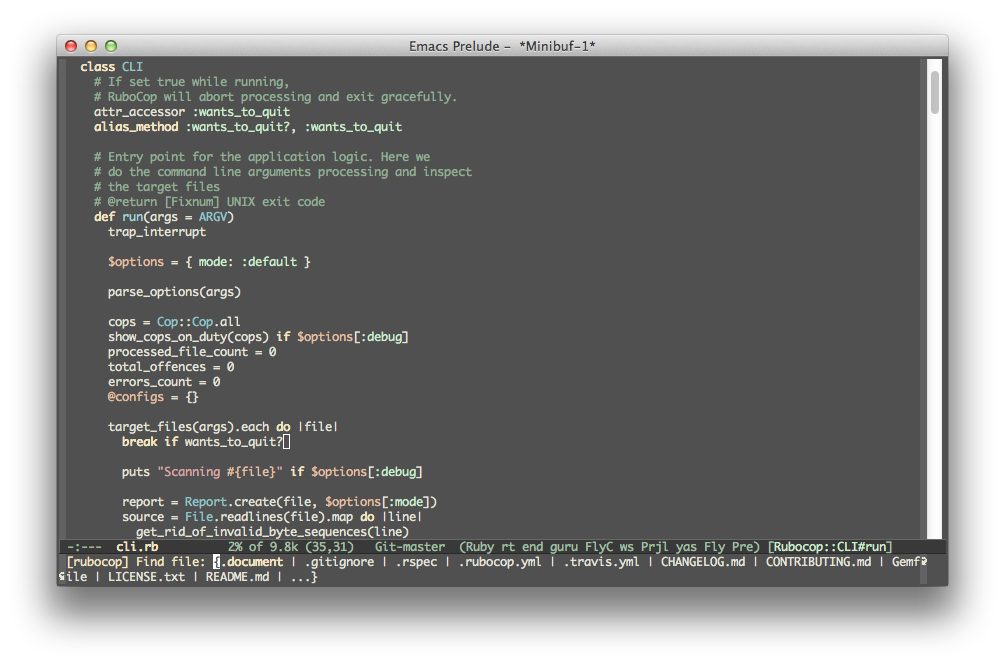Select .document in completion list
The image size is (1005, 665).
(x=251, y=562)
